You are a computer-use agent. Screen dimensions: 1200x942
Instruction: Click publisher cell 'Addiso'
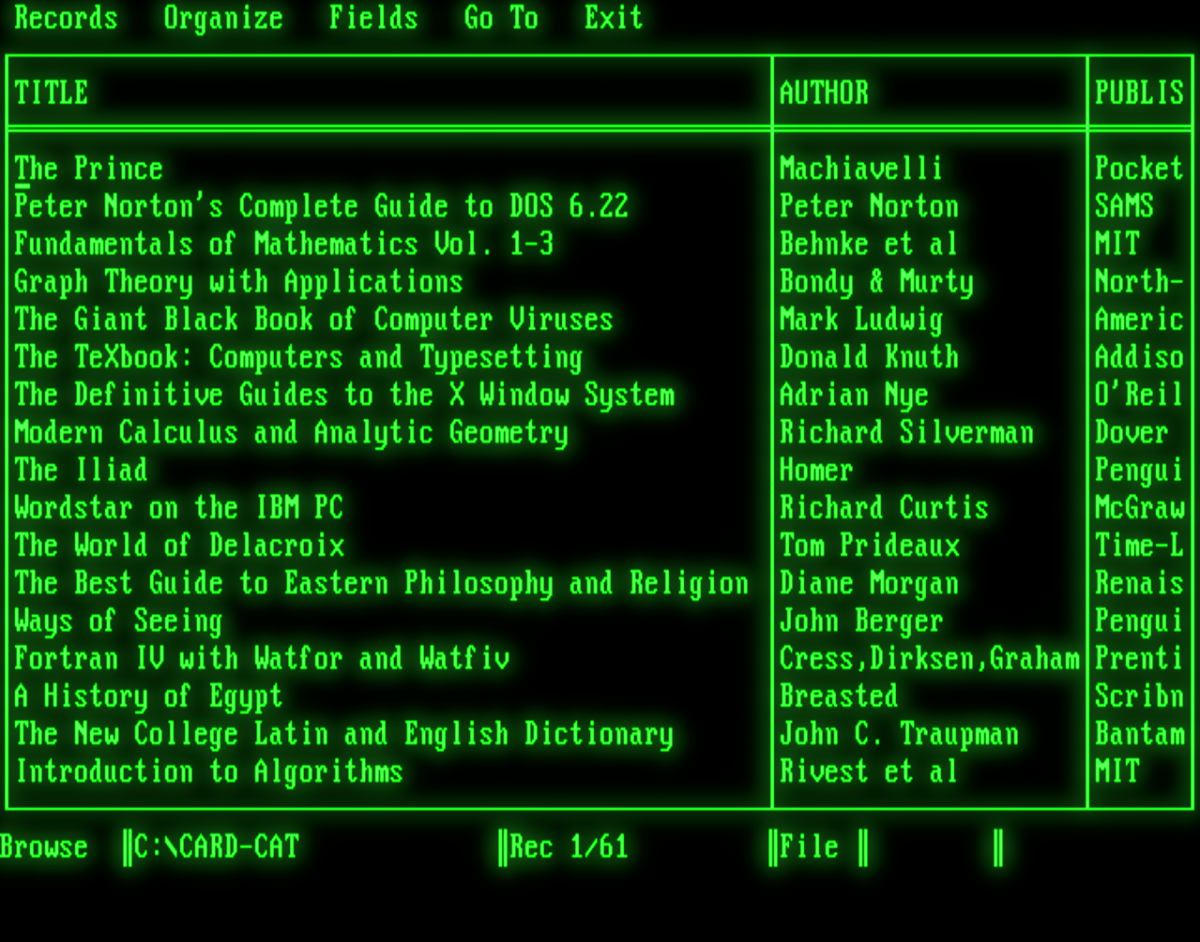(x=1139, y=357)
